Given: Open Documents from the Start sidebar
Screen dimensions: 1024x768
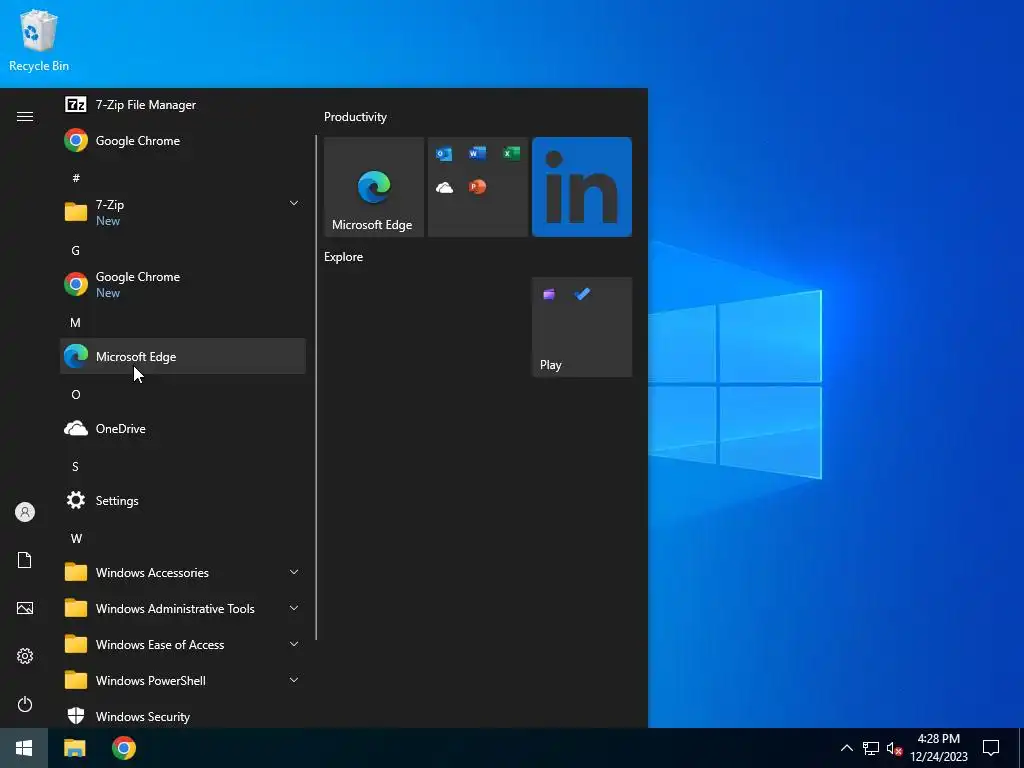Looking at the screenshot, I should (25, 560).
